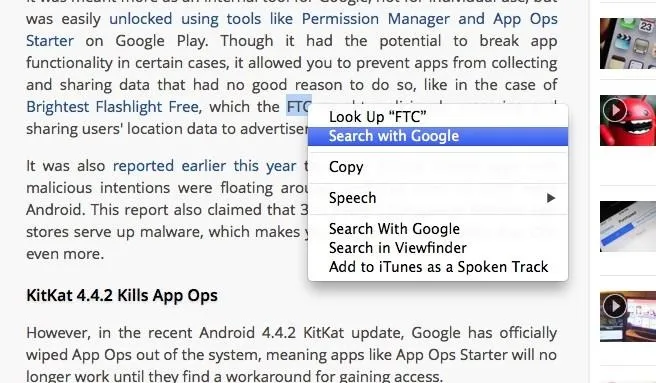Open the tablet screen sidebar thumbnail

coord(628,226)
